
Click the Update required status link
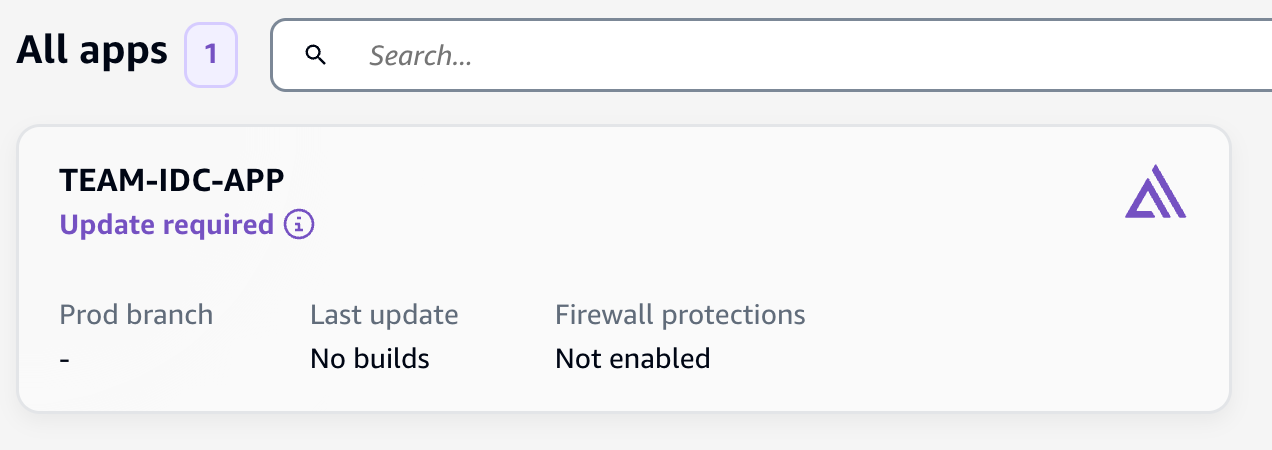tap(167, 224)
